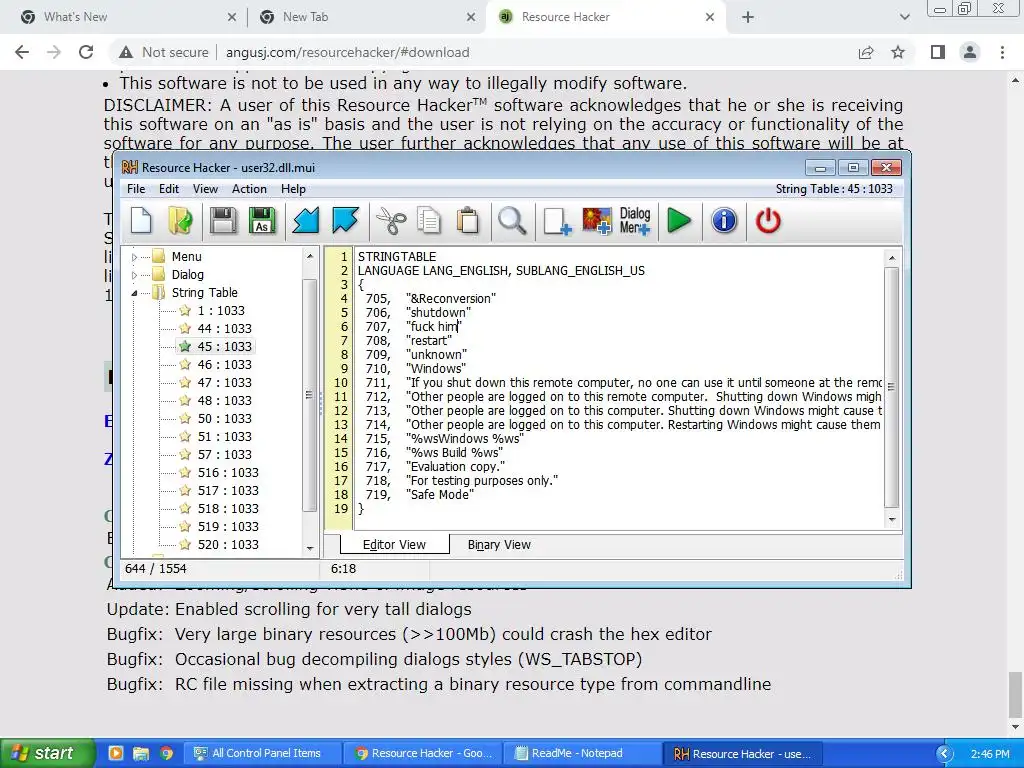Select string table 520 : 1033
This screenshot has width=1024, height=768.
228,545
